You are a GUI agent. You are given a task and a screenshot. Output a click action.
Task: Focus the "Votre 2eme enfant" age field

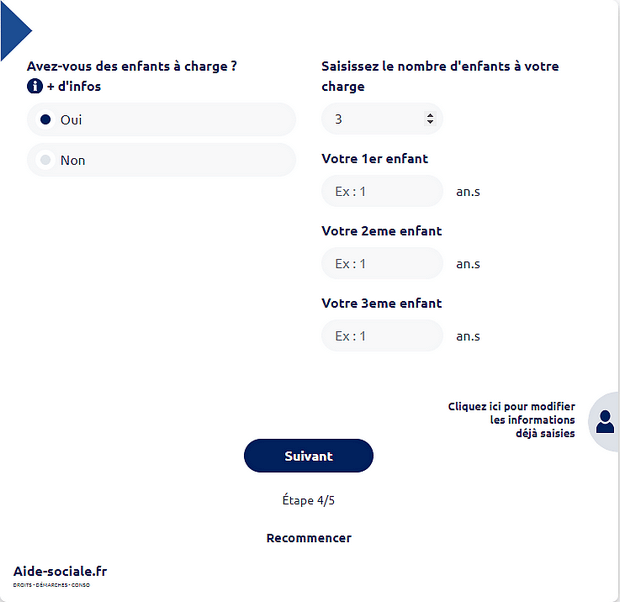(x=382, y=263)
